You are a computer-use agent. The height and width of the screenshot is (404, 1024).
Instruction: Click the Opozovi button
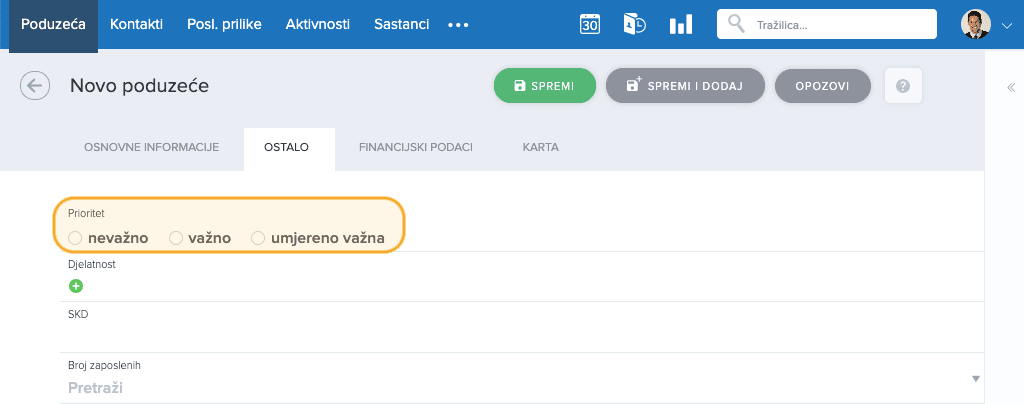tap(822, 85)
